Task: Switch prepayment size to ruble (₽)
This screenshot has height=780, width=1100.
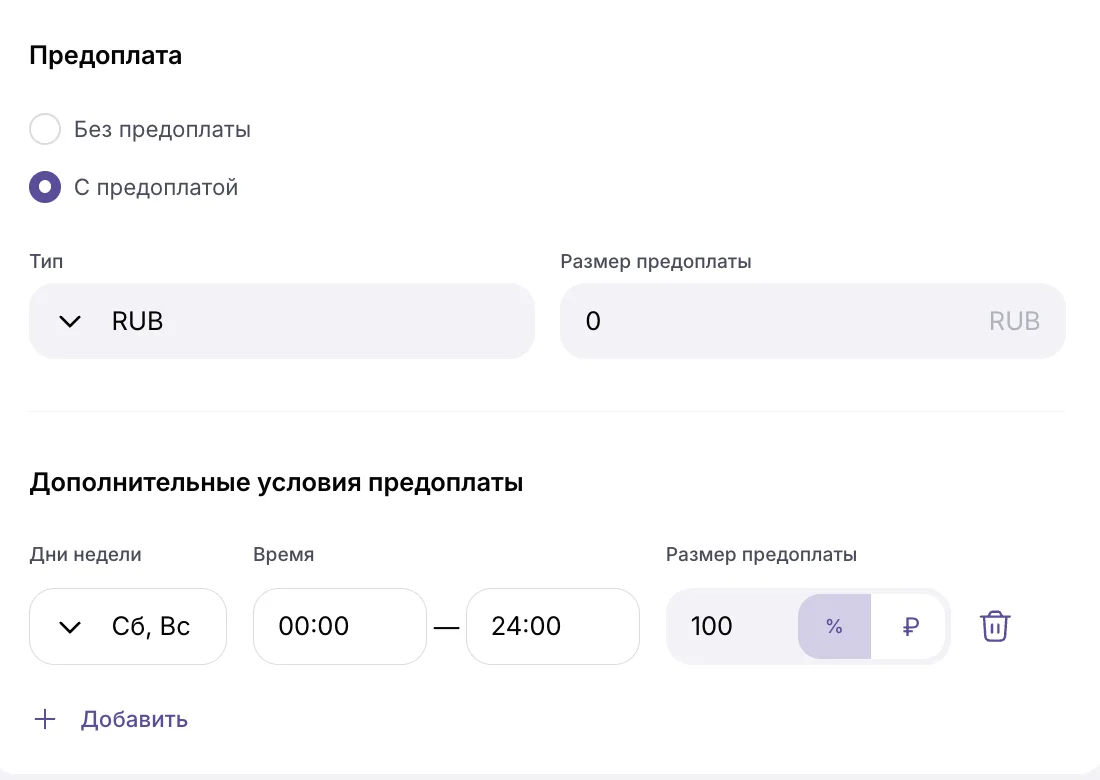Action: [909, 626]
